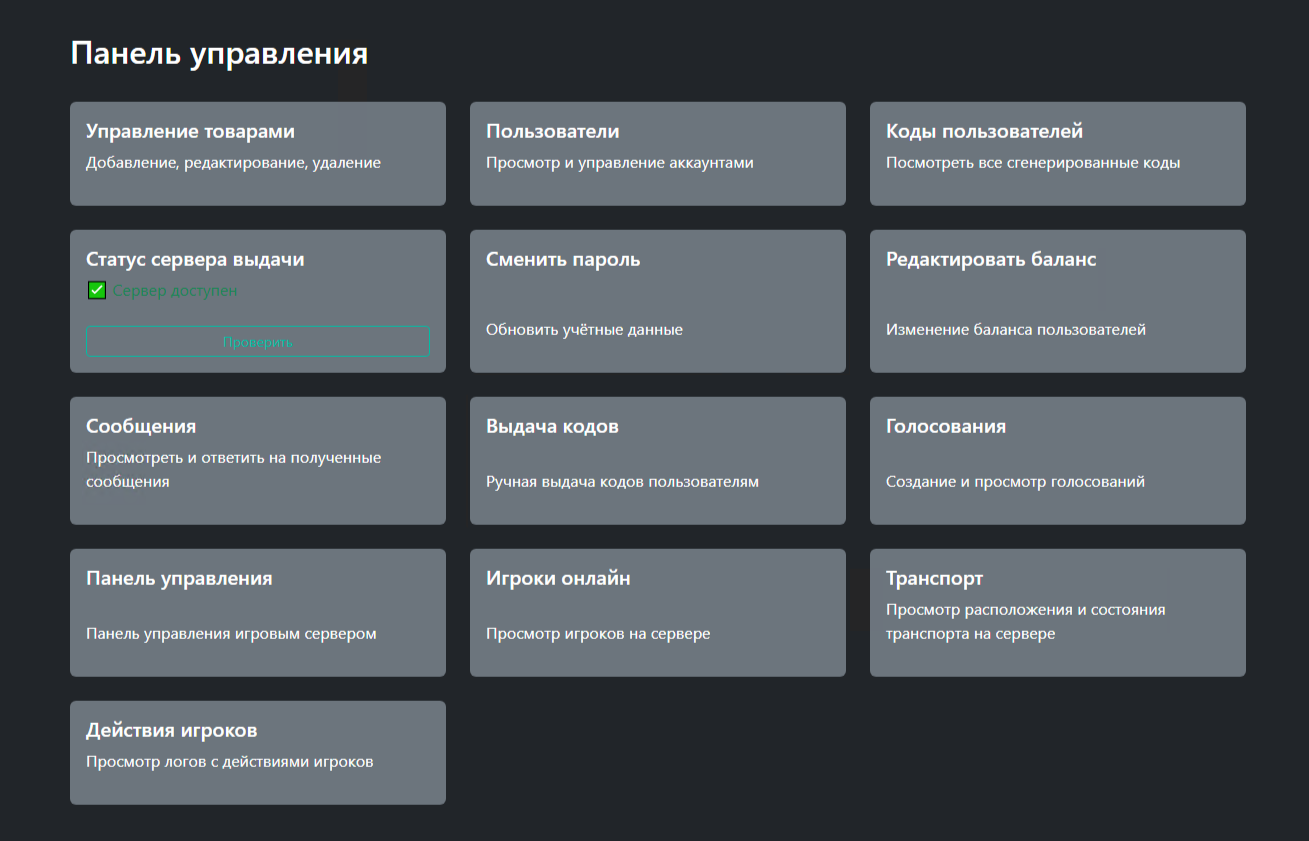
Task: Open Редактировать баланс
Action: [x=1057, y=301]
